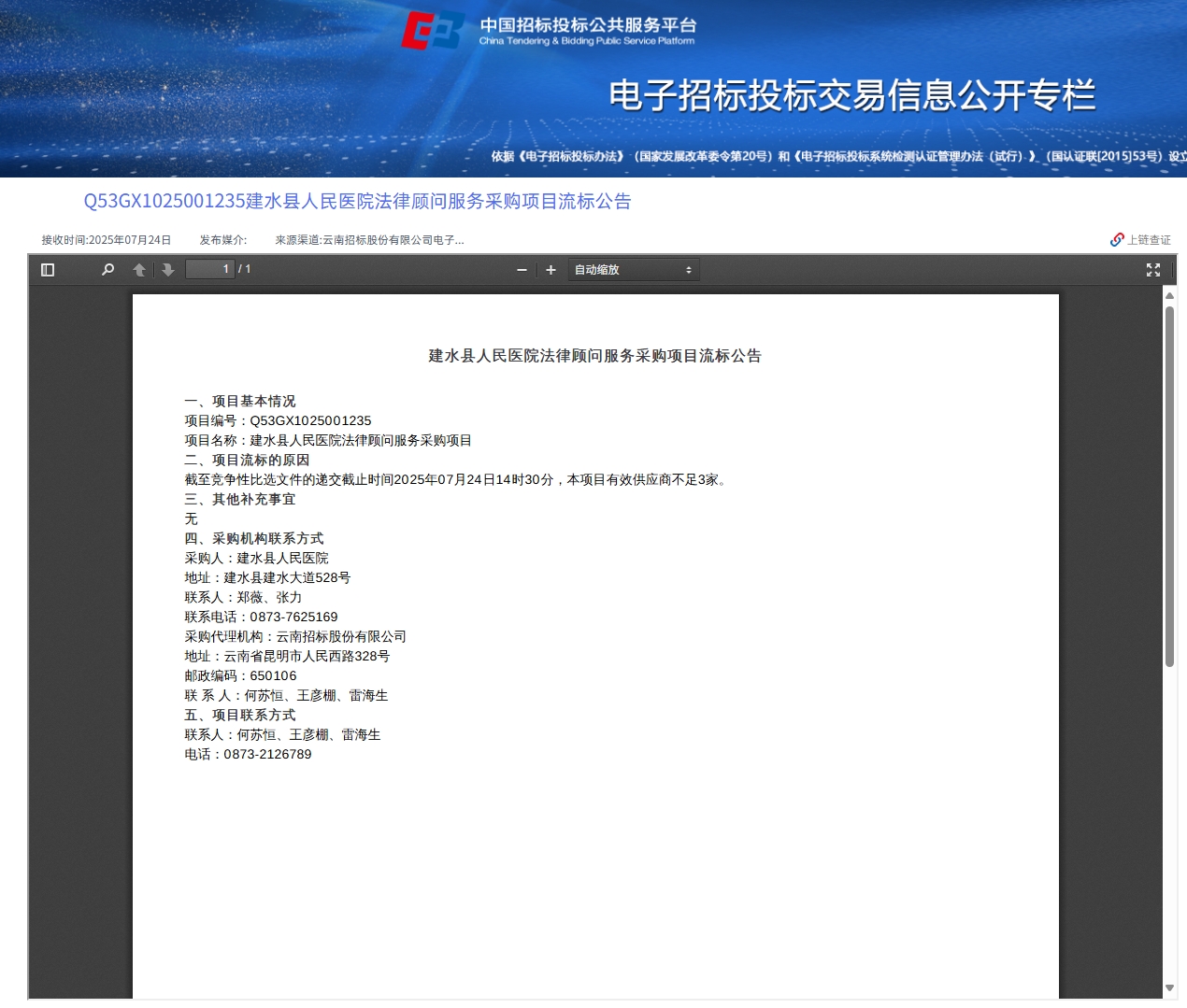Image resolution: width=1187 pixels, height=1008 pixels.
Task: Click the vertical scrollbar thumb
Action: (x=1169, y=486)
